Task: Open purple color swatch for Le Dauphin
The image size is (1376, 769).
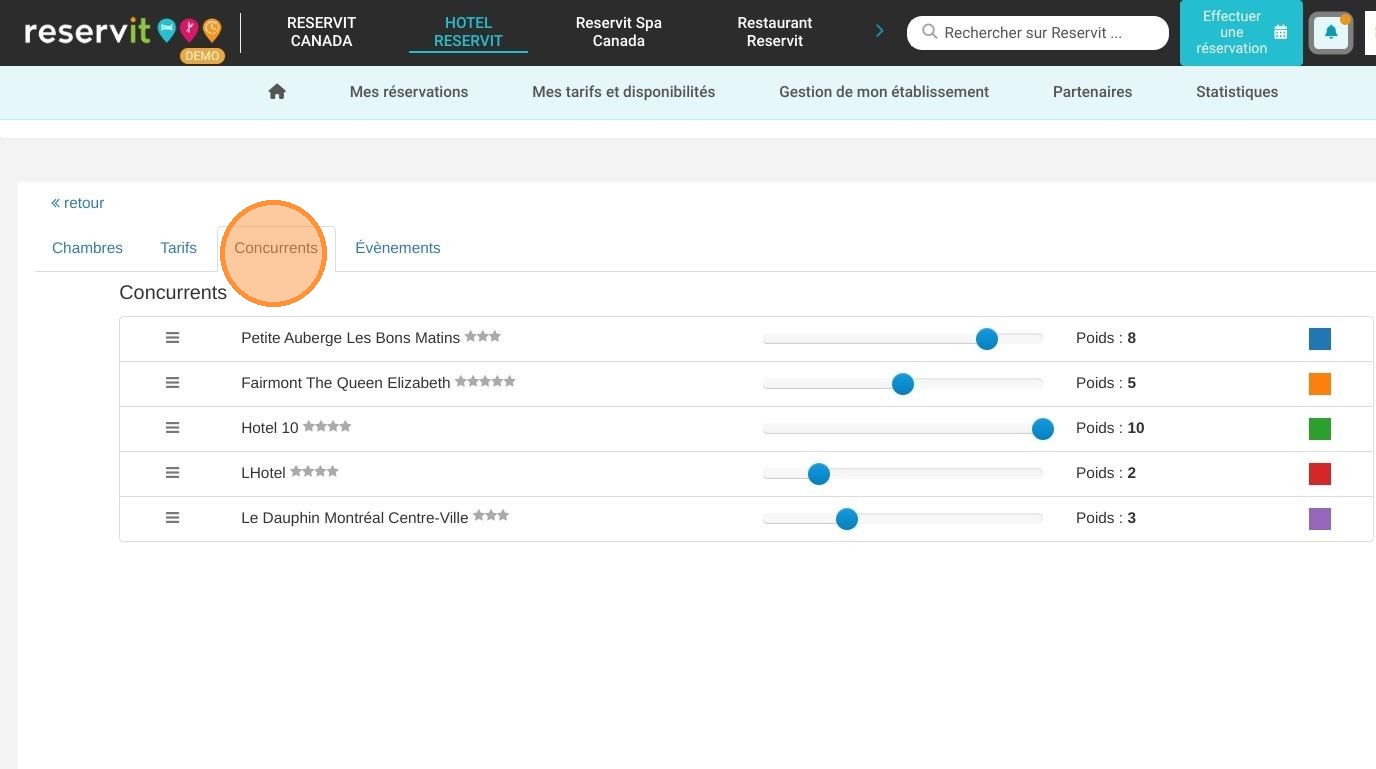Action: [1320, 519]
